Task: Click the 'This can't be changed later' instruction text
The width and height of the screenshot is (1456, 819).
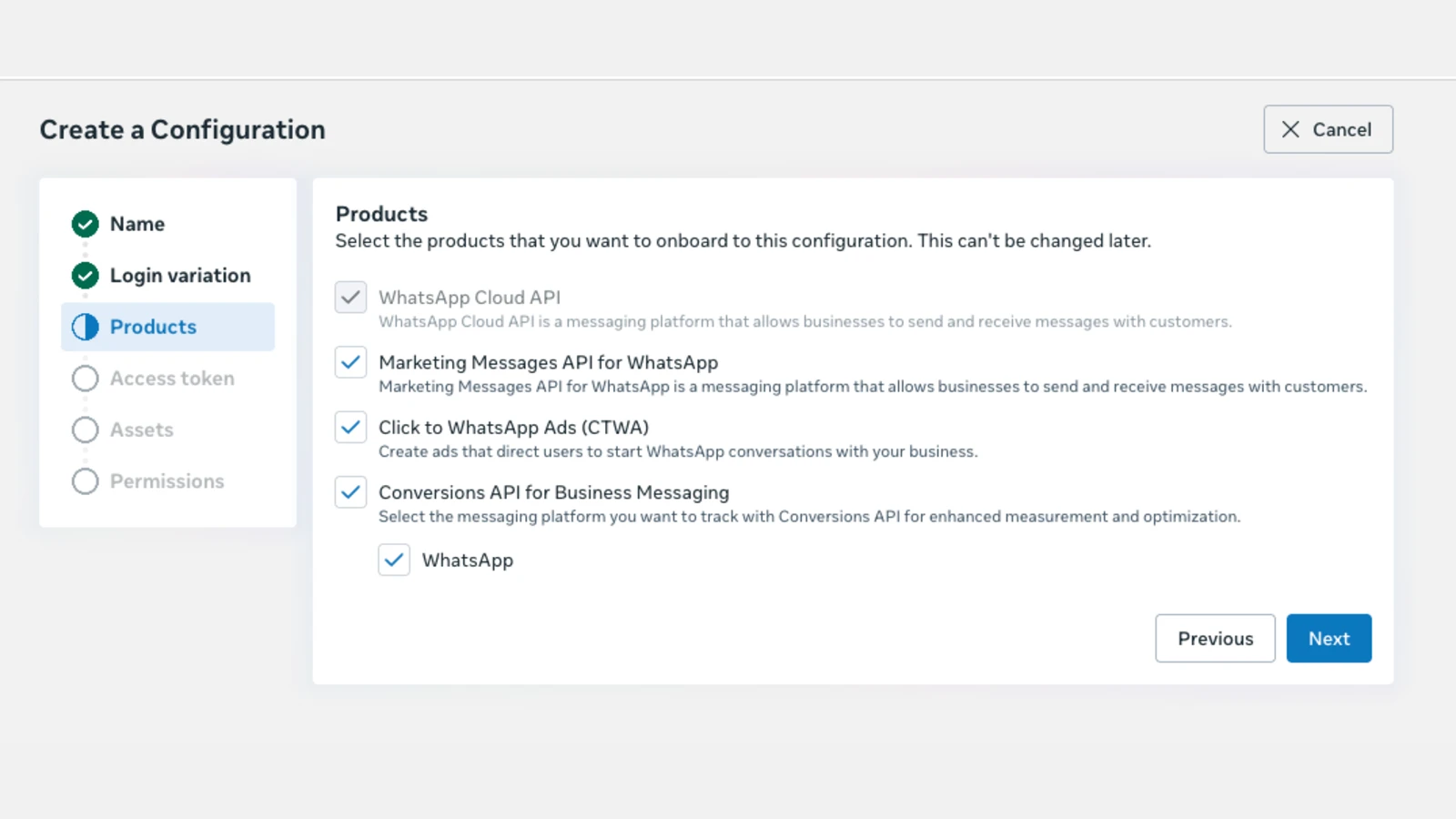Action: coord(1034,241)
